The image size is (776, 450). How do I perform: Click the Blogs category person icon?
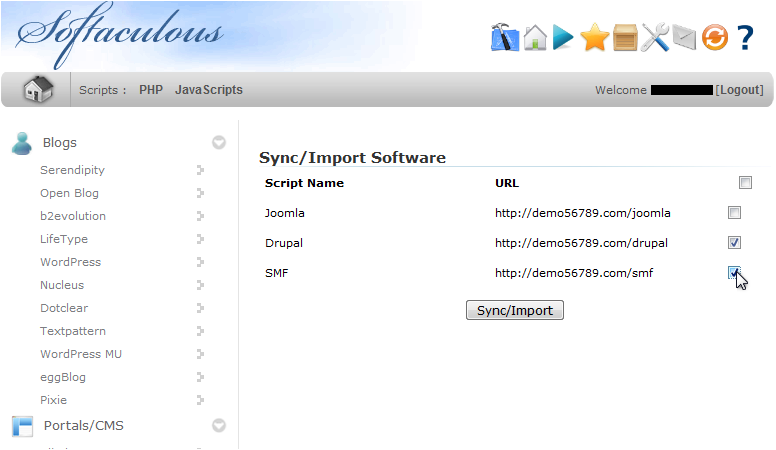22,144
